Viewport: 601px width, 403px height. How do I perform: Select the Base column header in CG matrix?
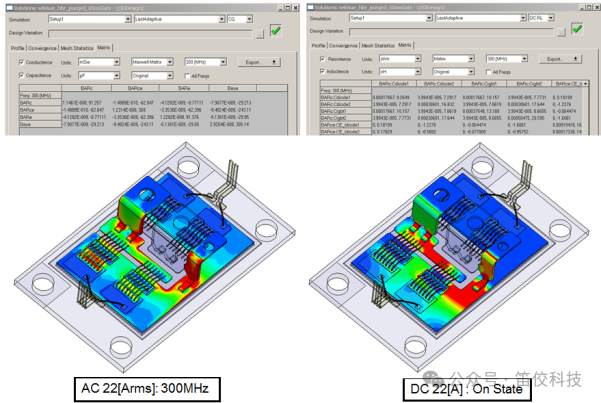click(x=233, y=88)
